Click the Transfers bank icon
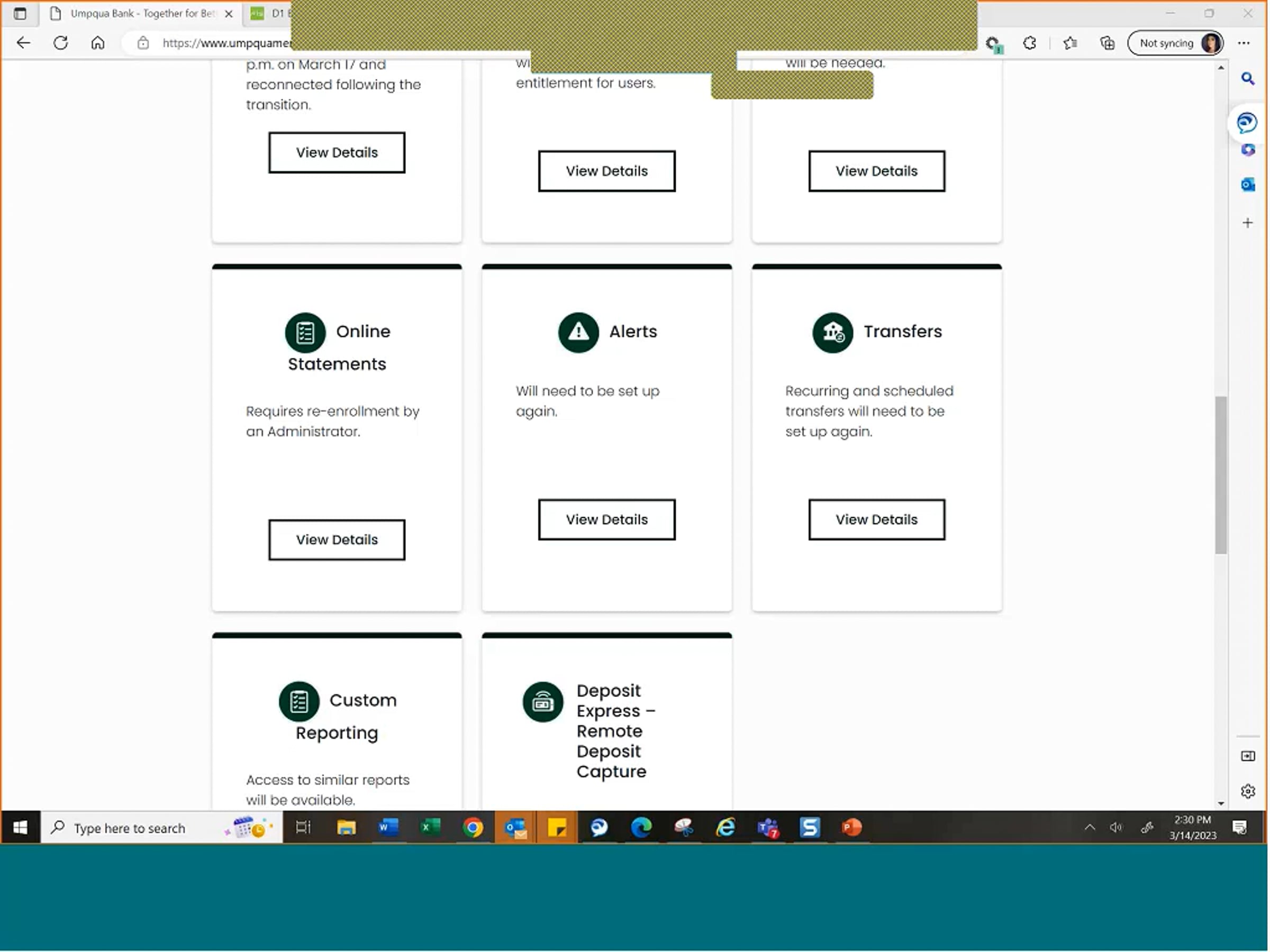This screenshot has width=1270, height=952. coord(832,332)
